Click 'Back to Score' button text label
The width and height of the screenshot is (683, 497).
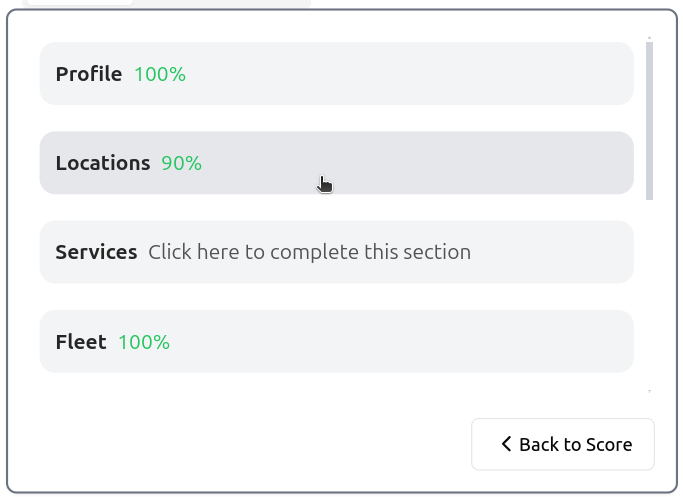coord(575,444)
